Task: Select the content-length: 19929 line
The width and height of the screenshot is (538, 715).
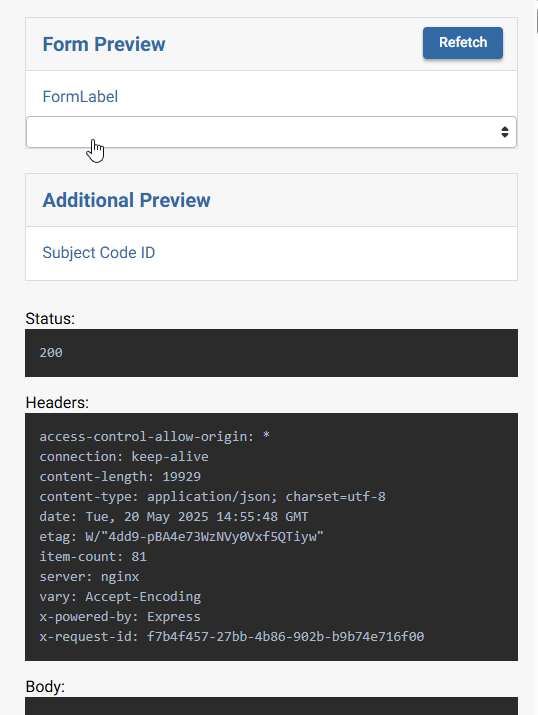Action: coord(120,477)
